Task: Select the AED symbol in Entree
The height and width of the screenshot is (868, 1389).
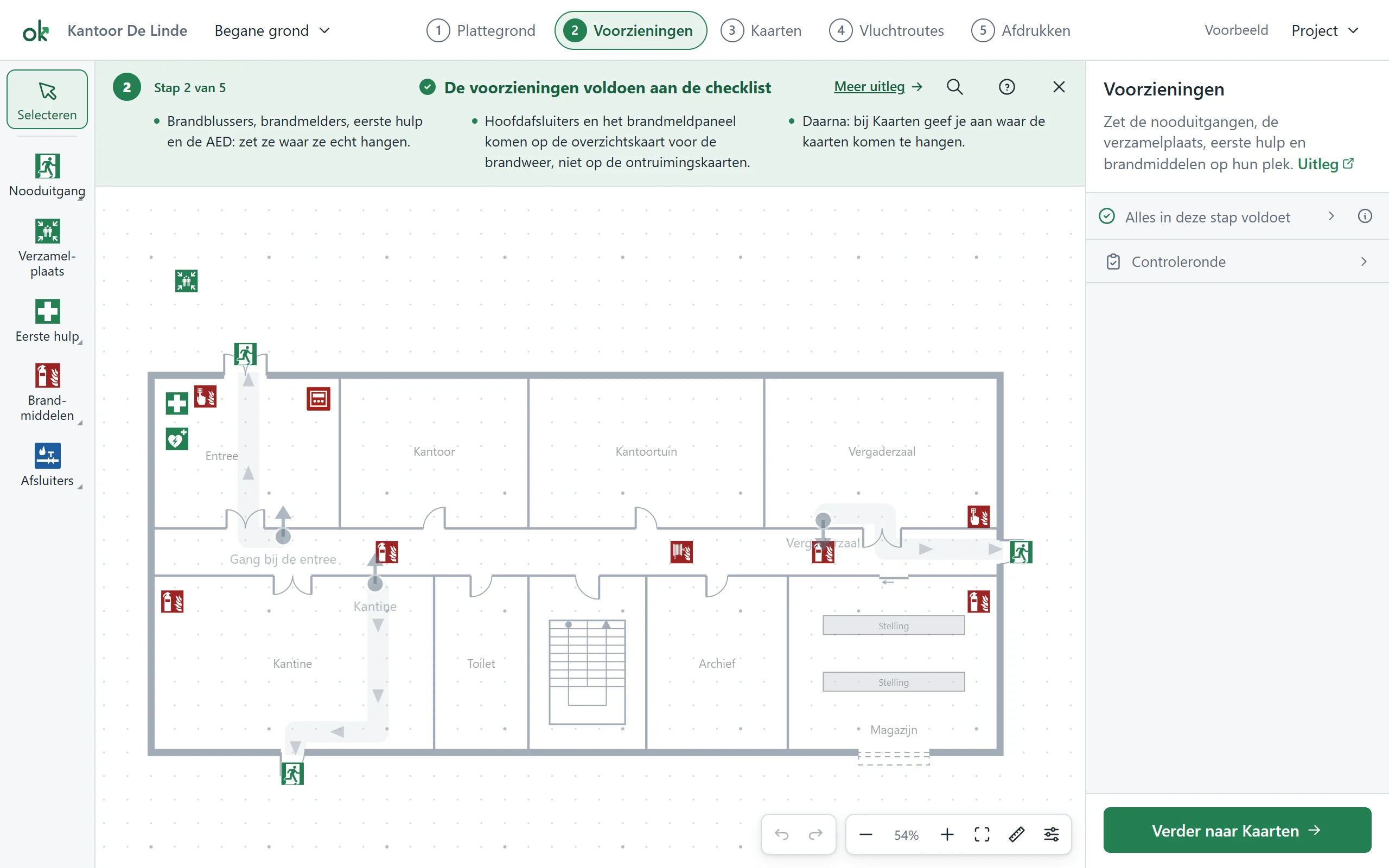Action: click(177, 439)
